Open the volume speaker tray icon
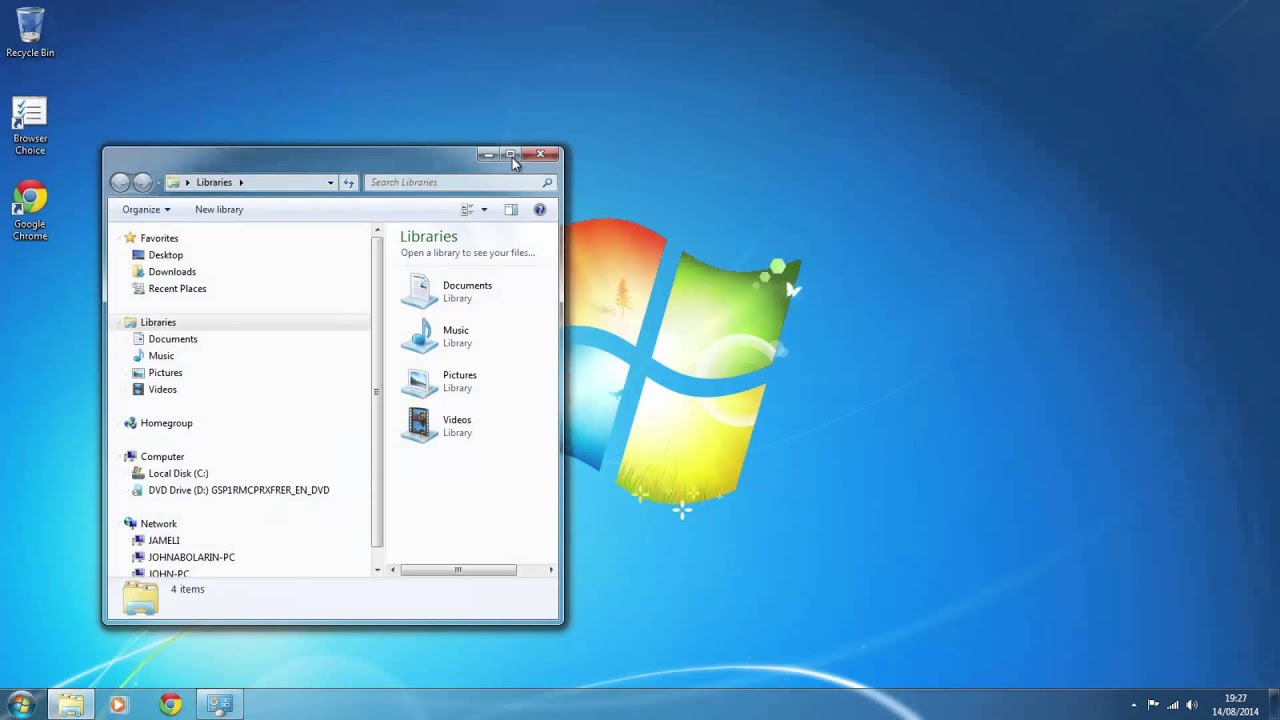 coord(1191,704)
